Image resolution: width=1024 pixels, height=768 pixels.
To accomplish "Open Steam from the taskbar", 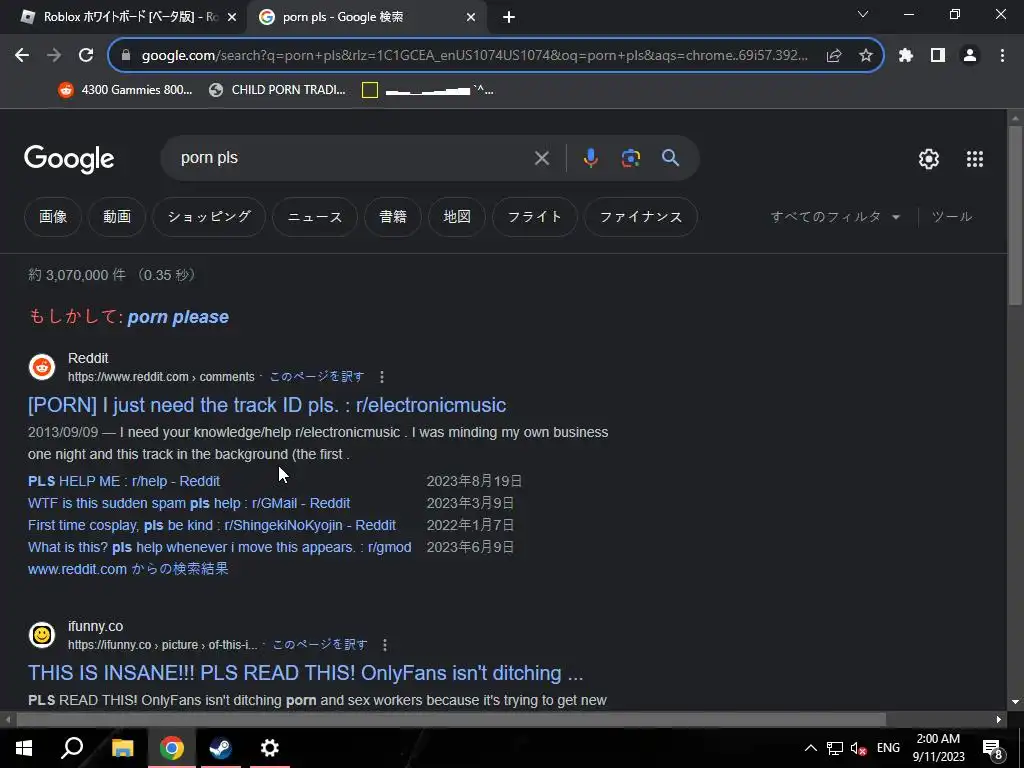I will click(221, 748).
